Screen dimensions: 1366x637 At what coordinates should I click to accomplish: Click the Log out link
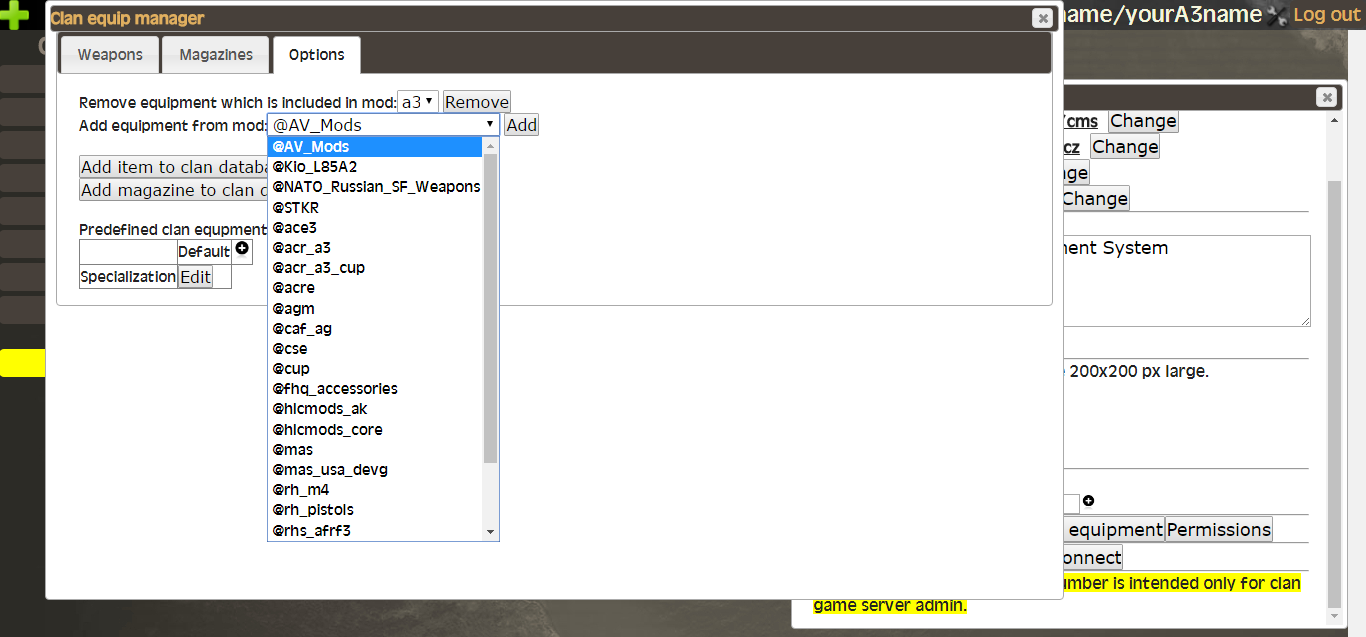(x=1327, y=15)
